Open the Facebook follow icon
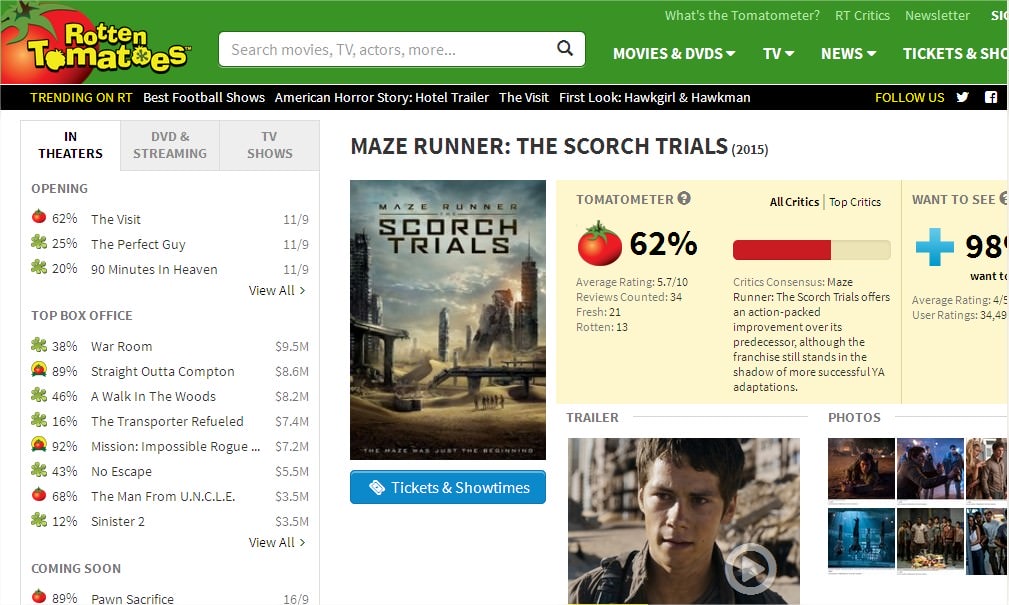The image size is (1009, 605). pyautogui.click(x=991, y=97)
